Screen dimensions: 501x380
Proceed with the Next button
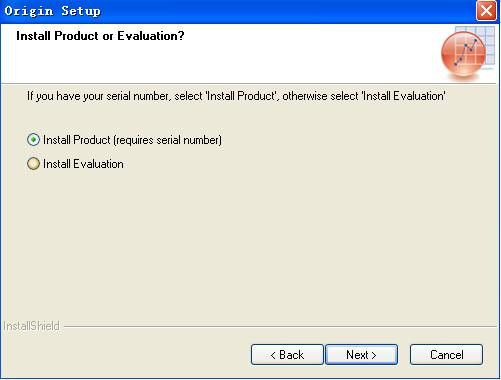(x=361, y=355)
